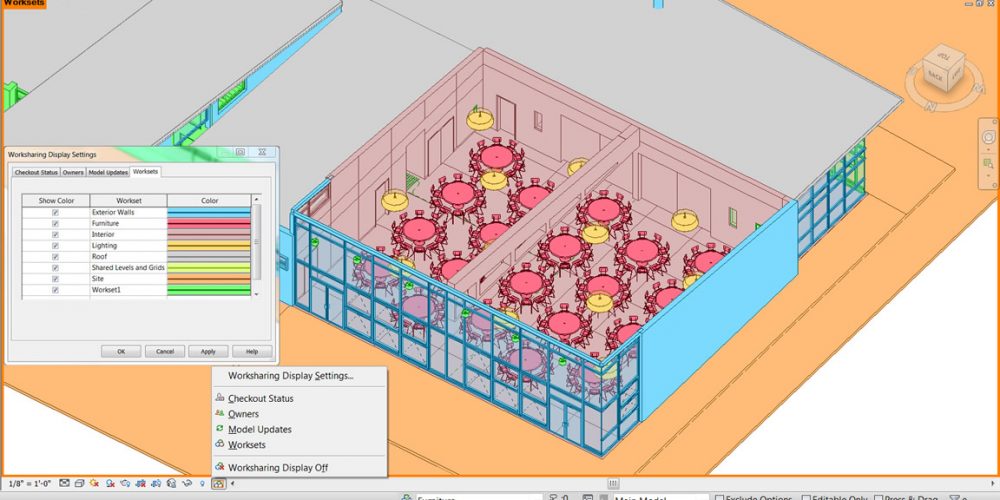Uncheck Show Color for Lighting

55,246
